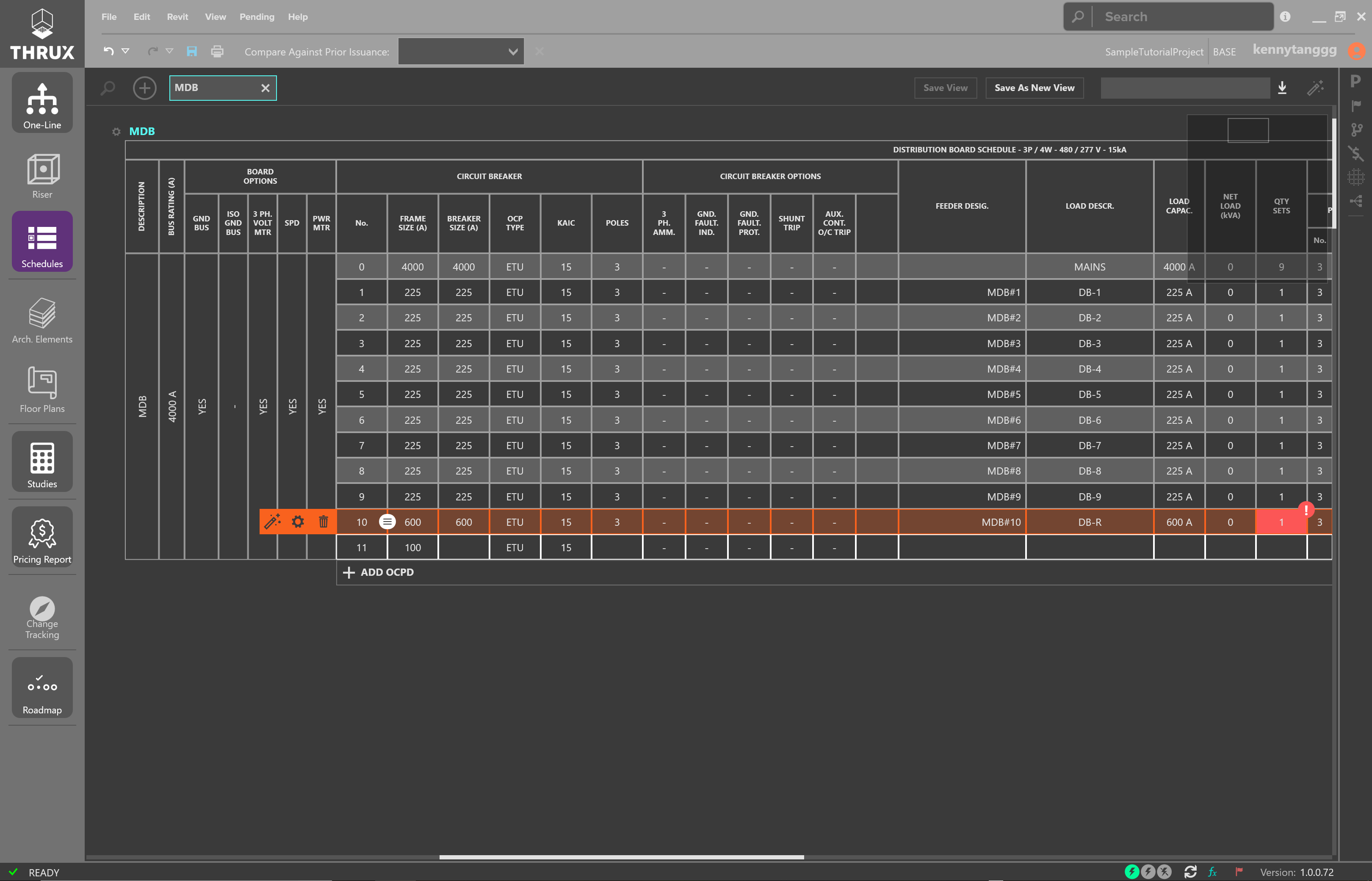
Task: Click the magic wand on row 10
Action: point(272,522)
